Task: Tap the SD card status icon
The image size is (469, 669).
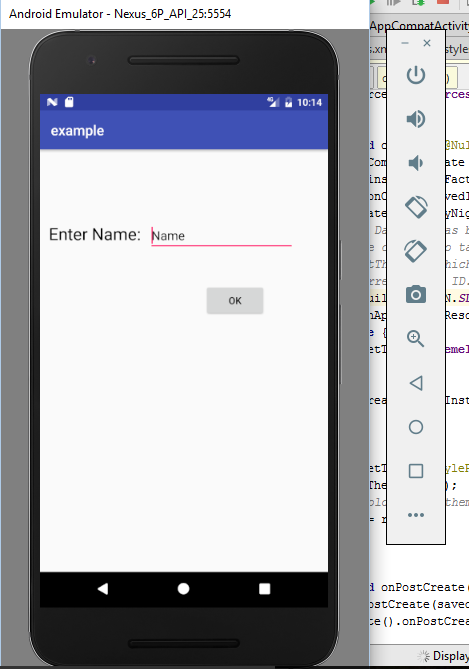Action: [x=69, y=102]
